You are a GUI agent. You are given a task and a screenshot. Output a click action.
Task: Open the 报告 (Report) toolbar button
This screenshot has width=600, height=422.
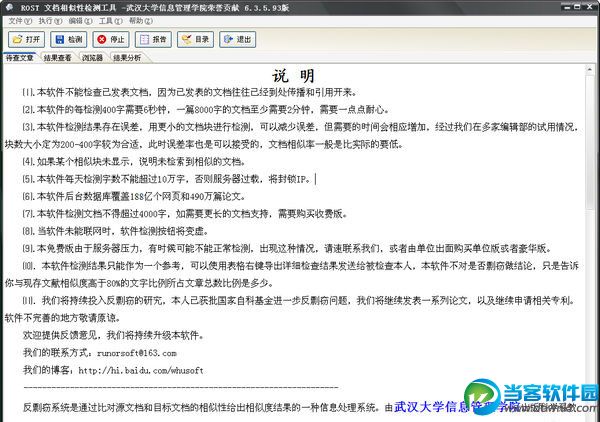[x=153, y=39]
